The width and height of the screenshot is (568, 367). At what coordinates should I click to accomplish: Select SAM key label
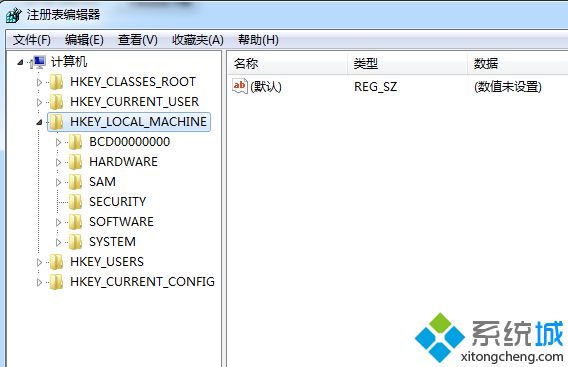(103, 182)
